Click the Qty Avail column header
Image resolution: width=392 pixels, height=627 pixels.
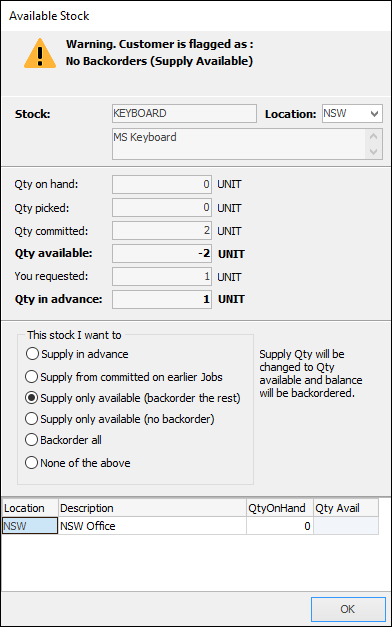coord(346,508)
